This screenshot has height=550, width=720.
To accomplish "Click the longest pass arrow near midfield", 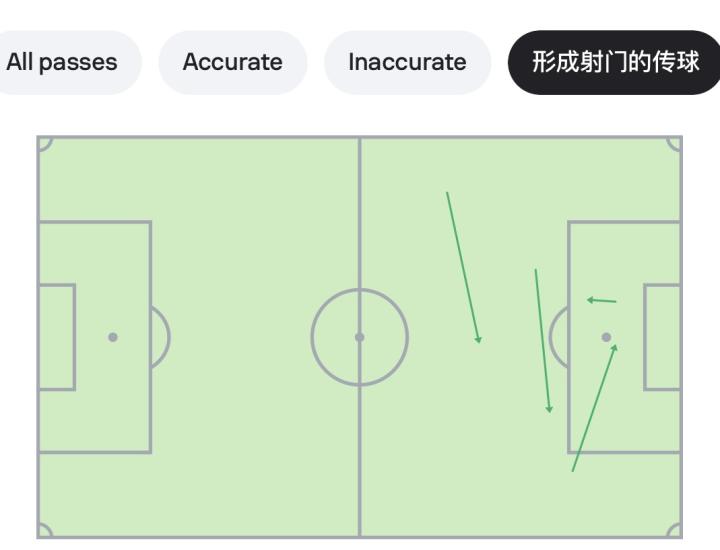I will (463, 267).
